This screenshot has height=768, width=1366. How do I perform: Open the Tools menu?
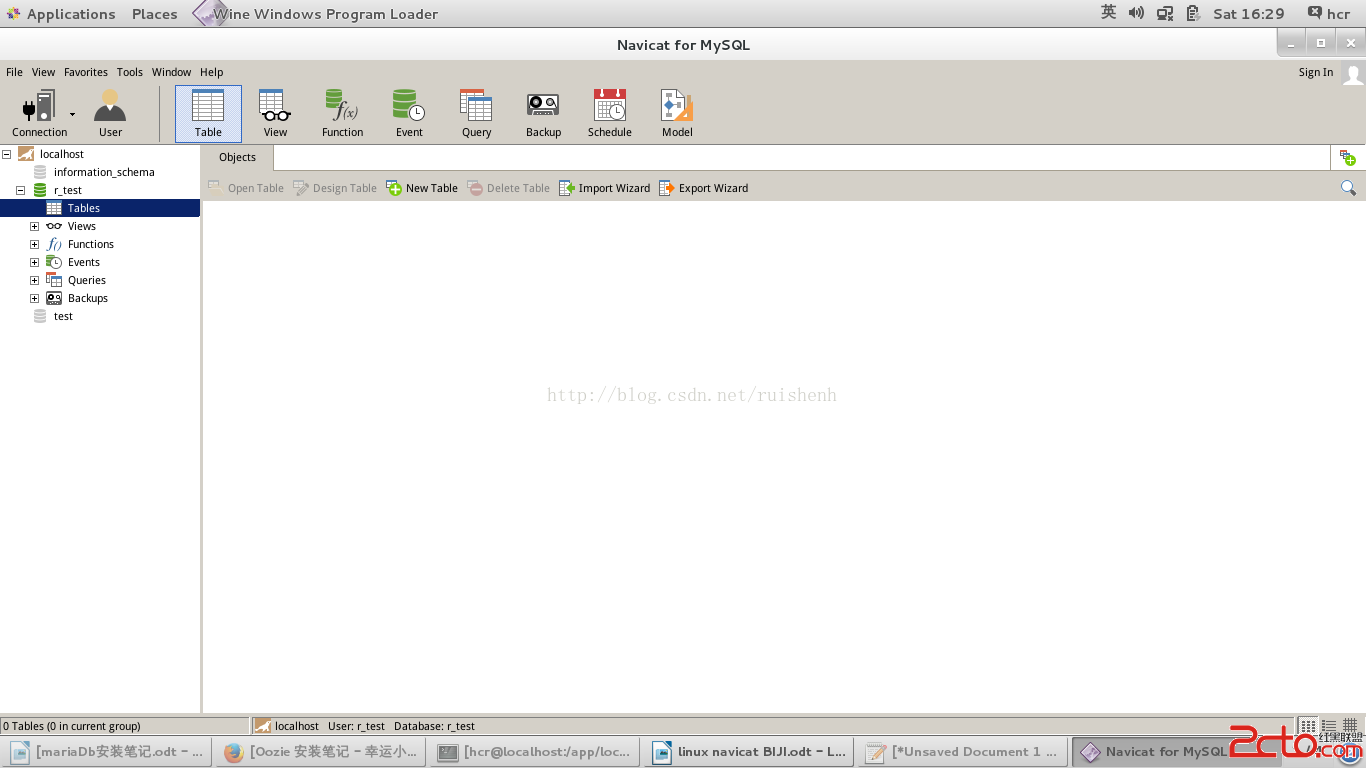(x=130, y=72)
